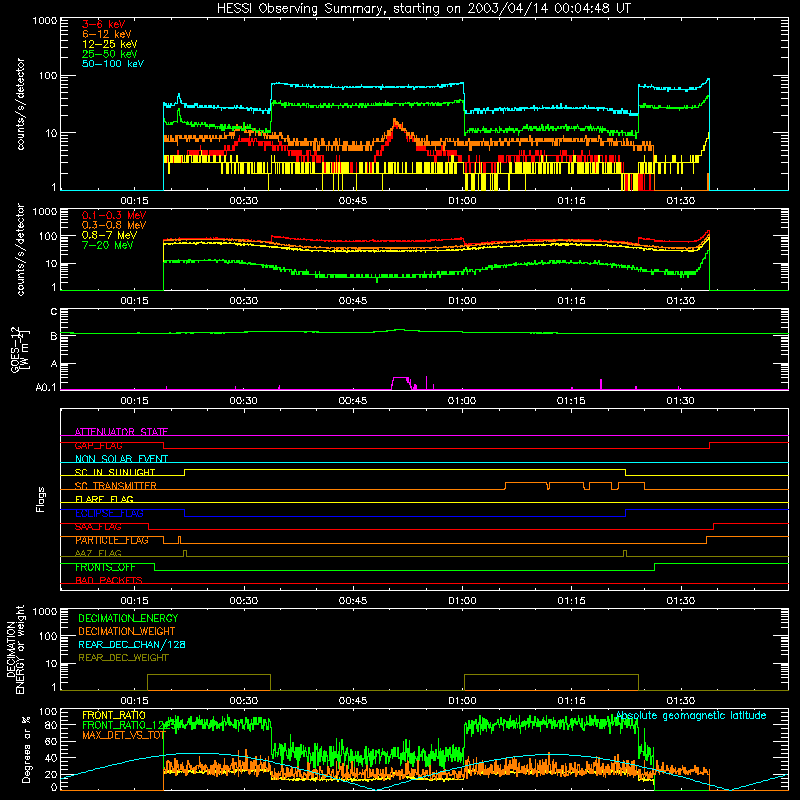Click the 00:45 tick under the MeV panel

353,301
